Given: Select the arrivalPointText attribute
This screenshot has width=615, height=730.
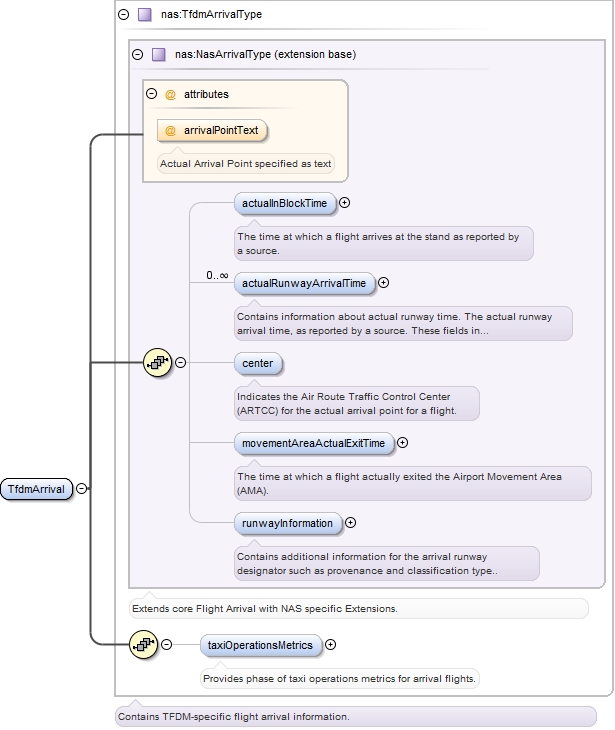Looking at the screenshot, I should click(x=213, y=131).
